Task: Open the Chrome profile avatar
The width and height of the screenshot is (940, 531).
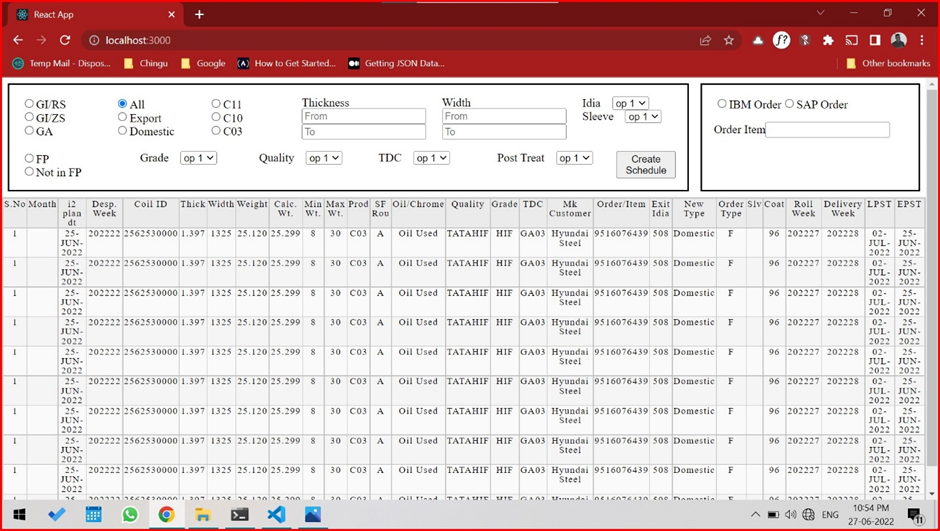Action: (x=898, y=40)
